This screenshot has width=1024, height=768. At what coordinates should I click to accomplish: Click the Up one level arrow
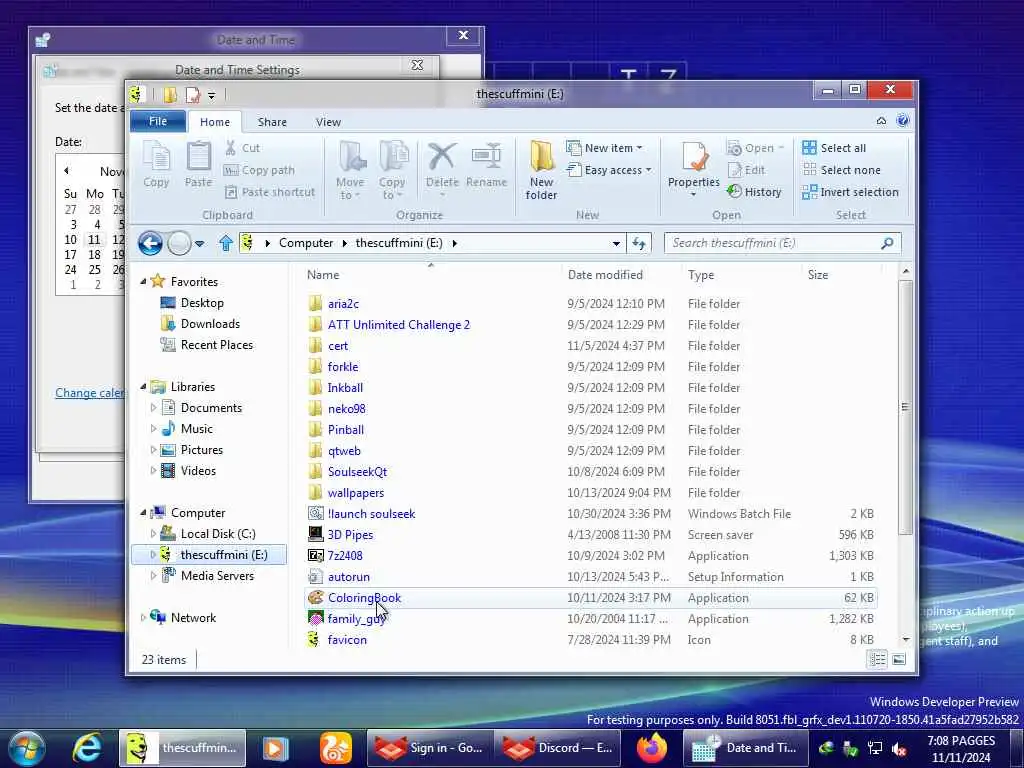tap(226, 244)
